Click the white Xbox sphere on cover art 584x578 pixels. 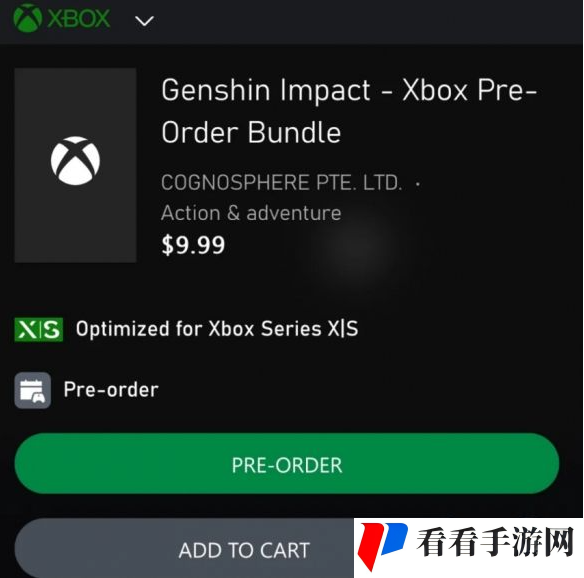point(76,161)
